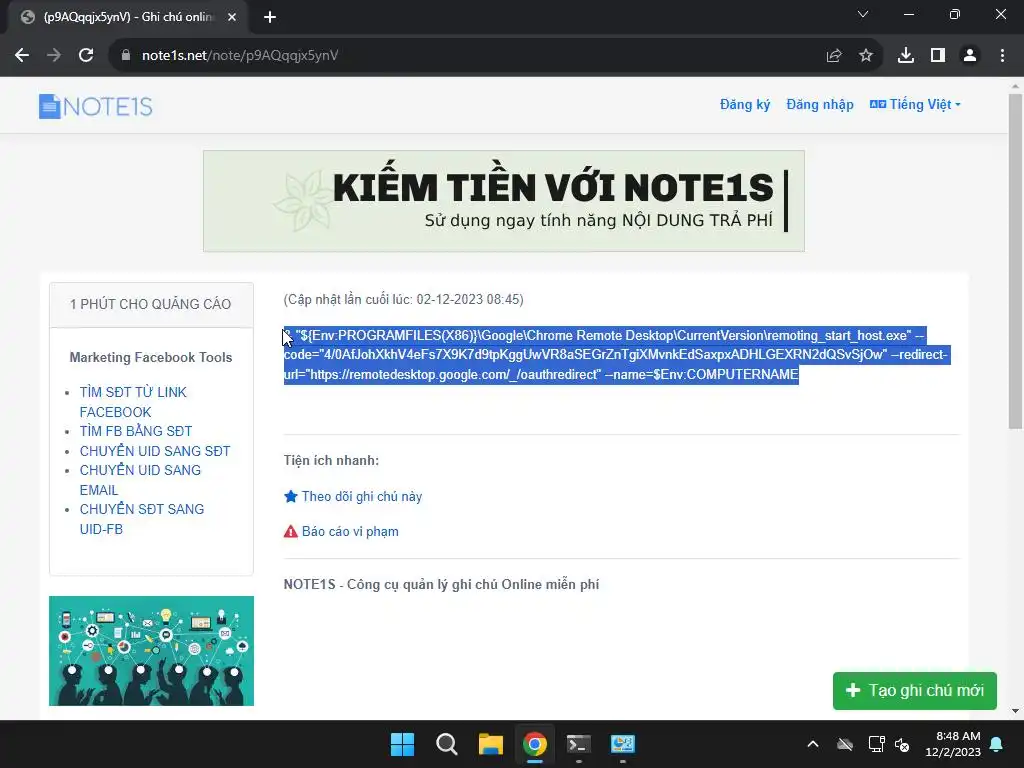Show hidden system tray icons

point(813,744)
